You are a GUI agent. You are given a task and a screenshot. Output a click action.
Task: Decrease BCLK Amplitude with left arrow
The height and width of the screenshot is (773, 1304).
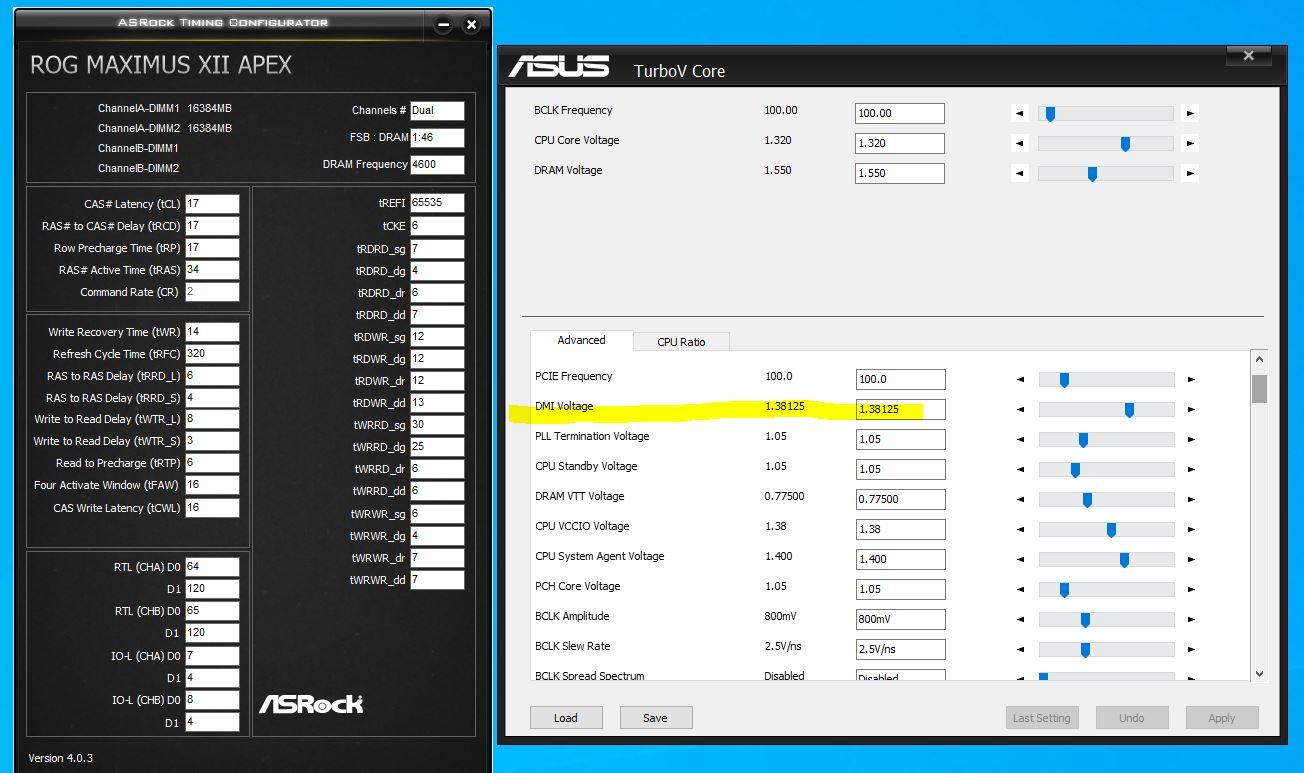(x=1020, y=619)
